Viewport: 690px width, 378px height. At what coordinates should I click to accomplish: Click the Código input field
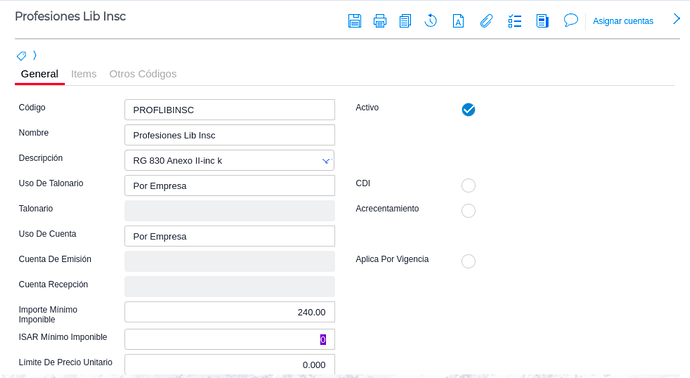tap(229, 110)
